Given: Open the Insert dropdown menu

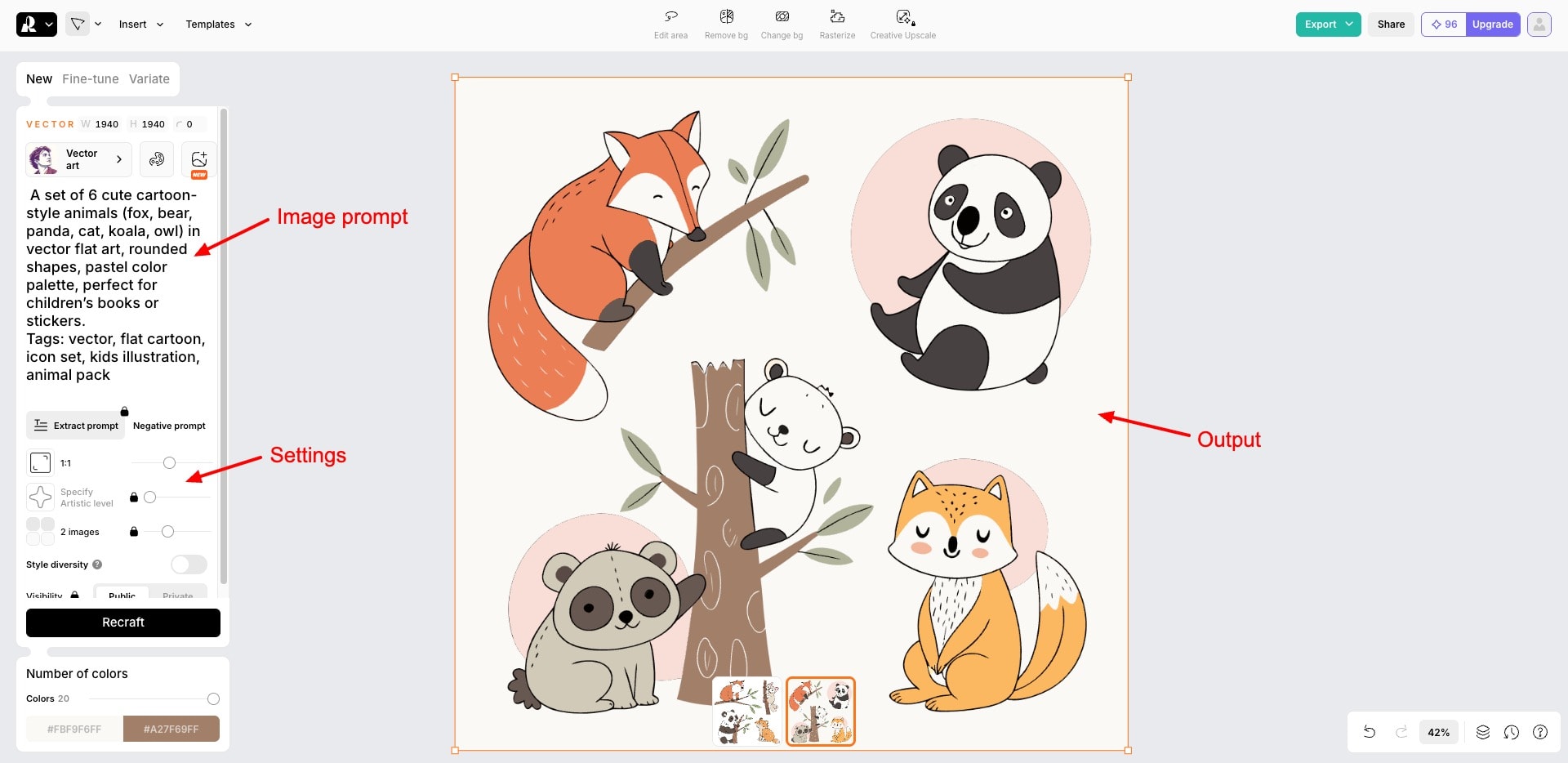Looking at the screenshot, I should (x=140, y=25).
